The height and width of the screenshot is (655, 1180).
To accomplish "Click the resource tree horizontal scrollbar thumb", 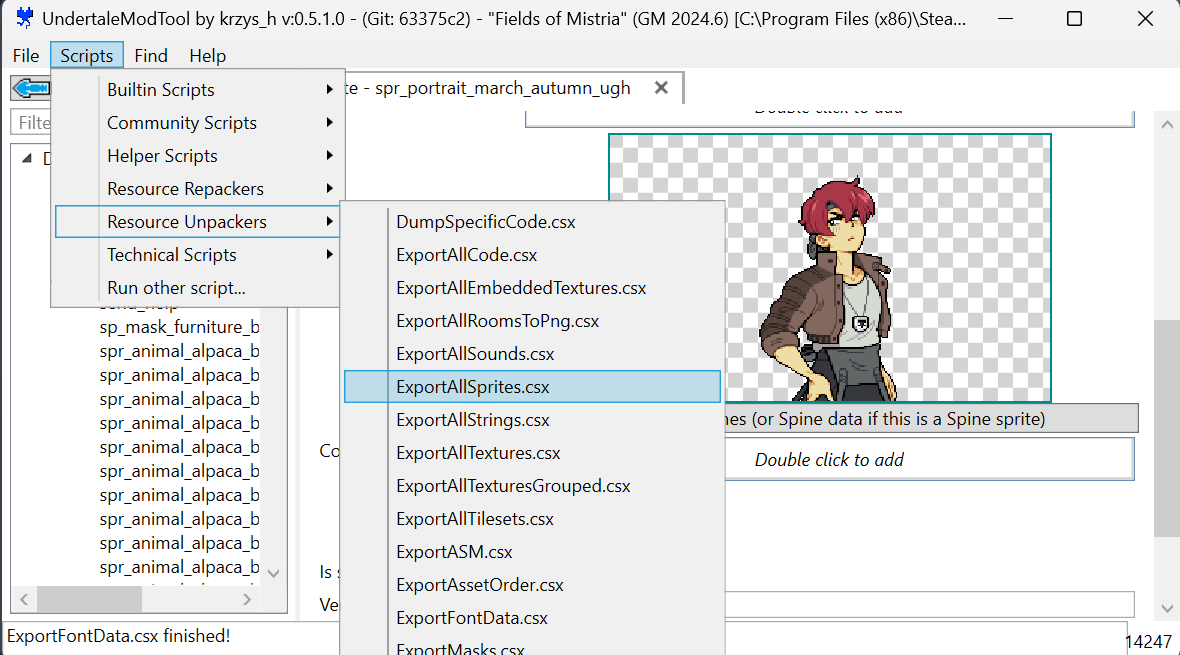I will (x=90, y=599).
